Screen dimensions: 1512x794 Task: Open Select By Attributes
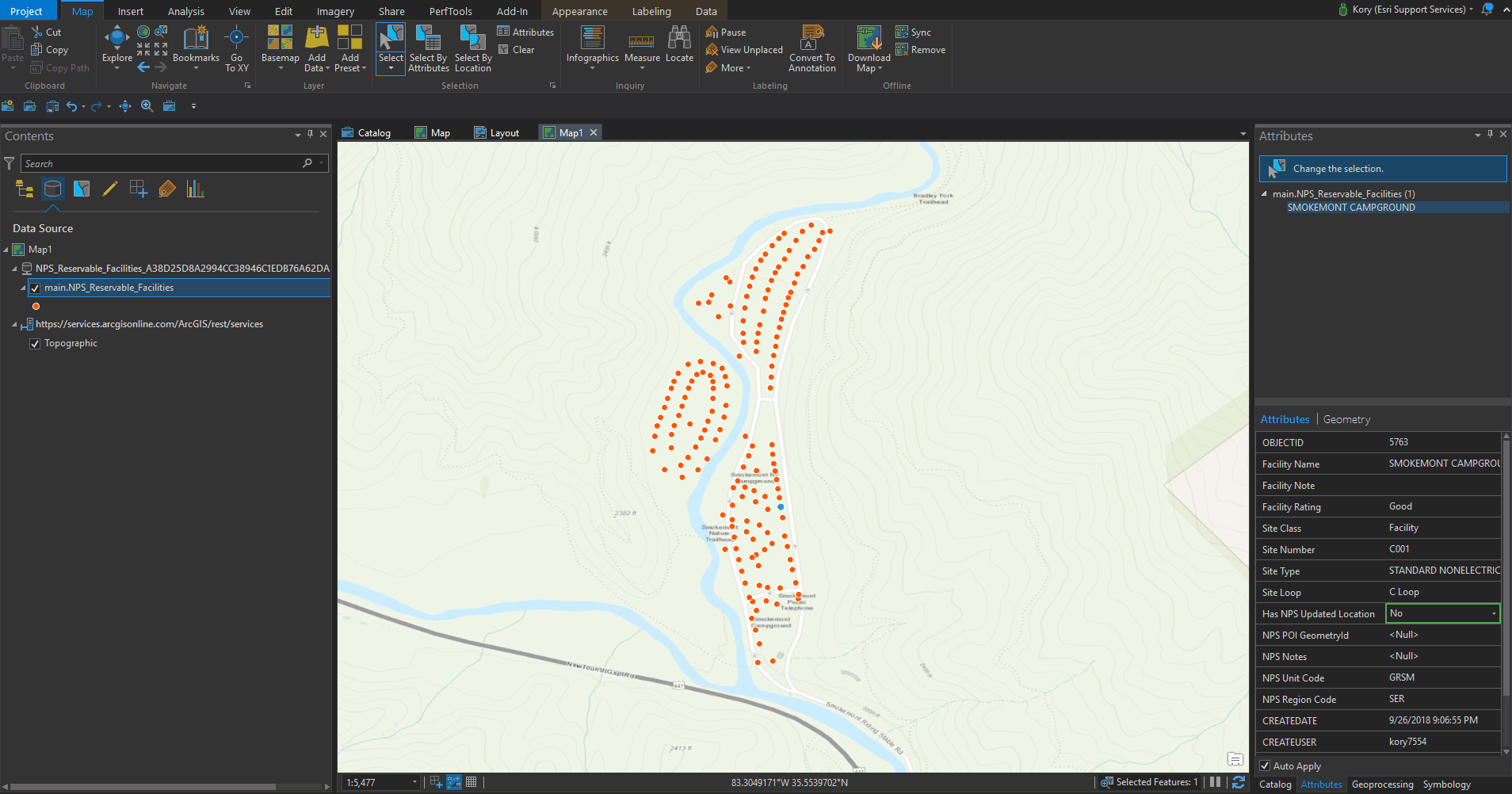point(429,49)
